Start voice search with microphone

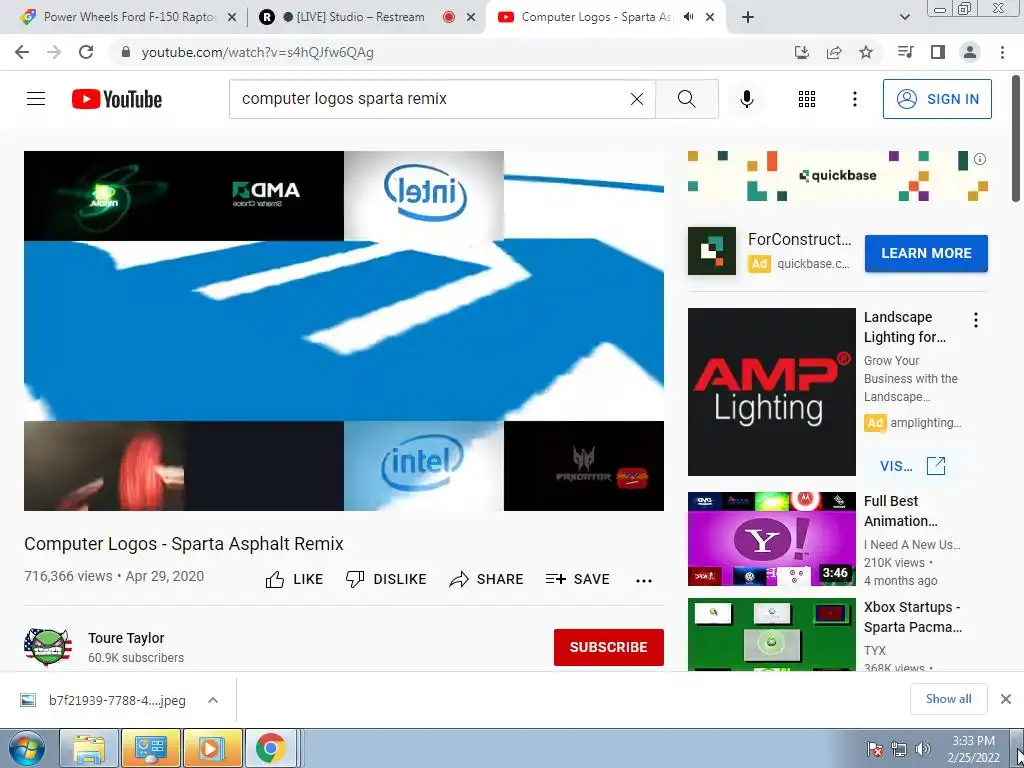point(746,99)
